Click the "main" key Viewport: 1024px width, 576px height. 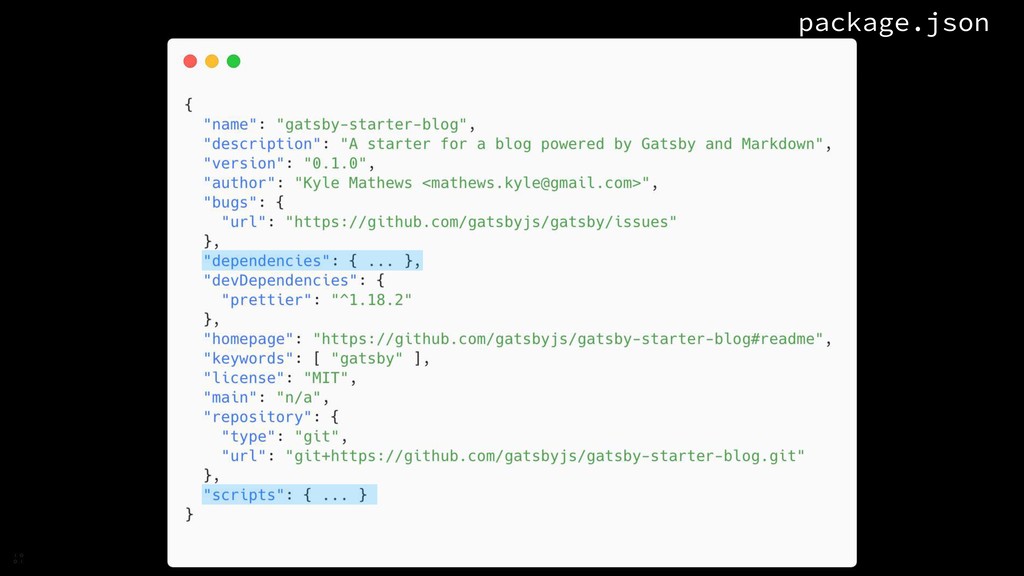[x=230, y=398]
